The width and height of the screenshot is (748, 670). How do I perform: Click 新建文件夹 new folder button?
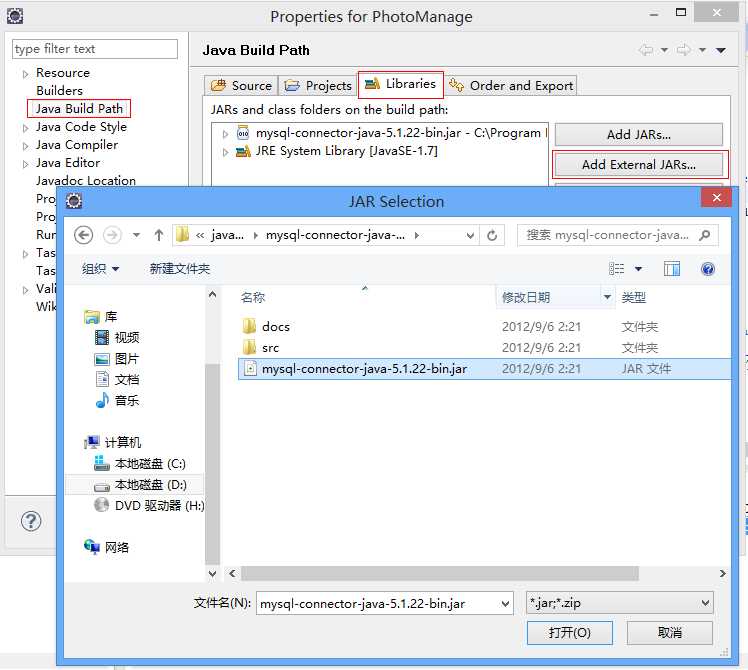click(180, 269)
